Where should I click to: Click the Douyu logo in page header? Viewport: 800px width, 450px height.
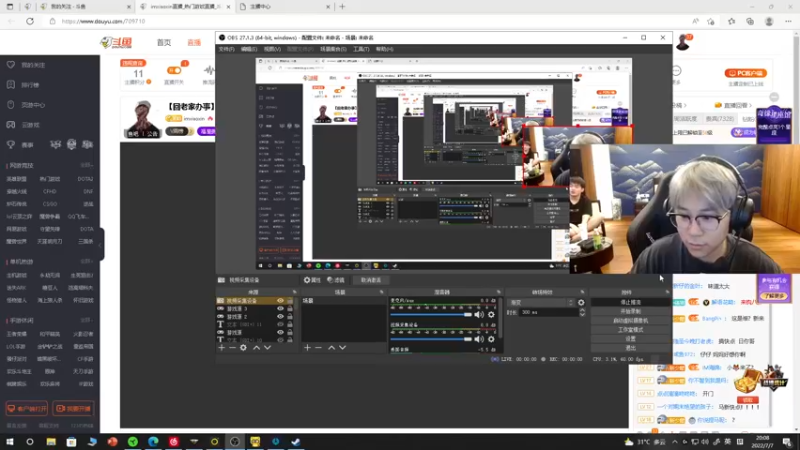click(x=116, y=42)
